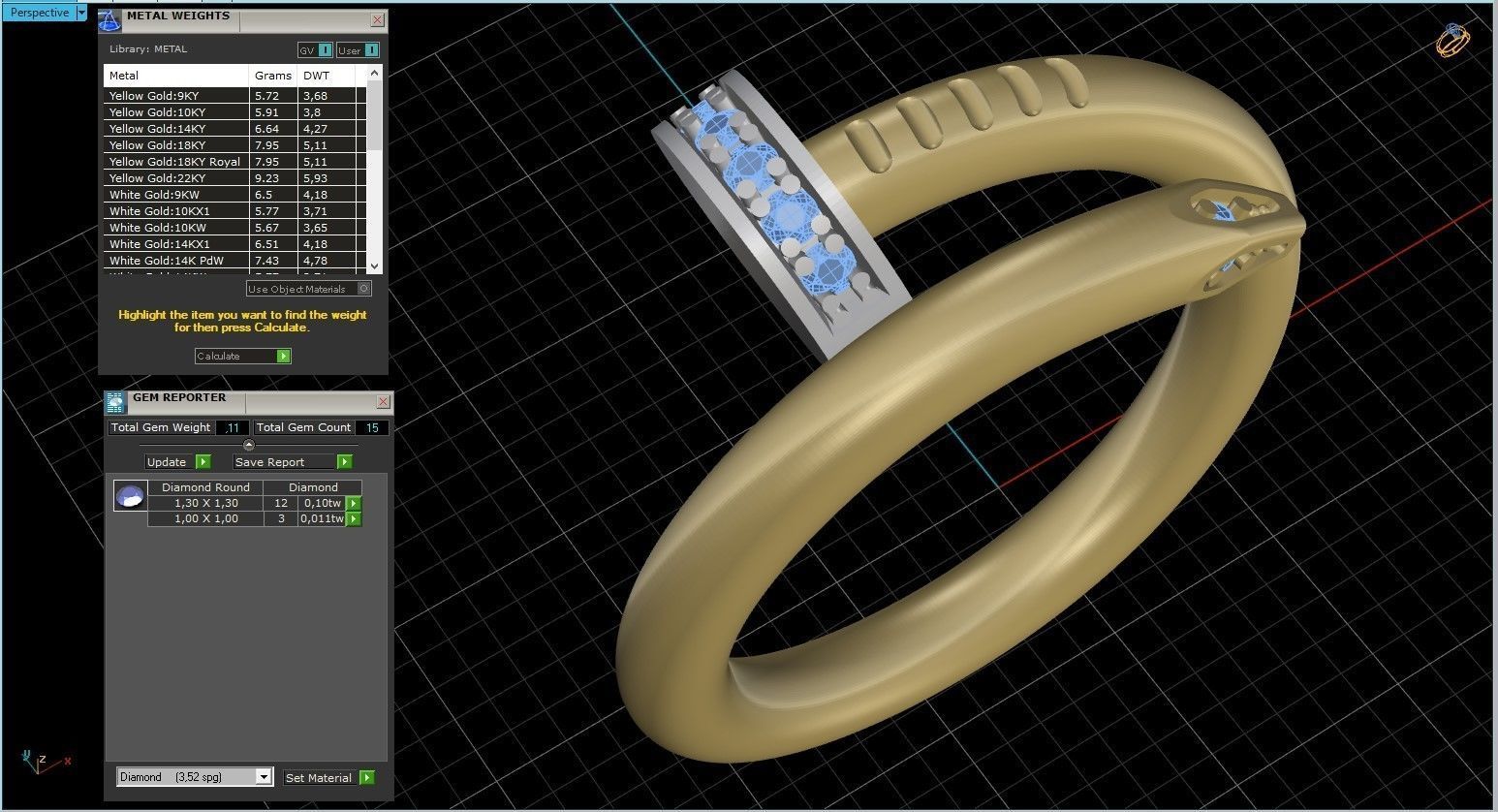The image size is (1498, 812).
Task: Click the green arrow beside 0,10tw
Action: [354, 503]
